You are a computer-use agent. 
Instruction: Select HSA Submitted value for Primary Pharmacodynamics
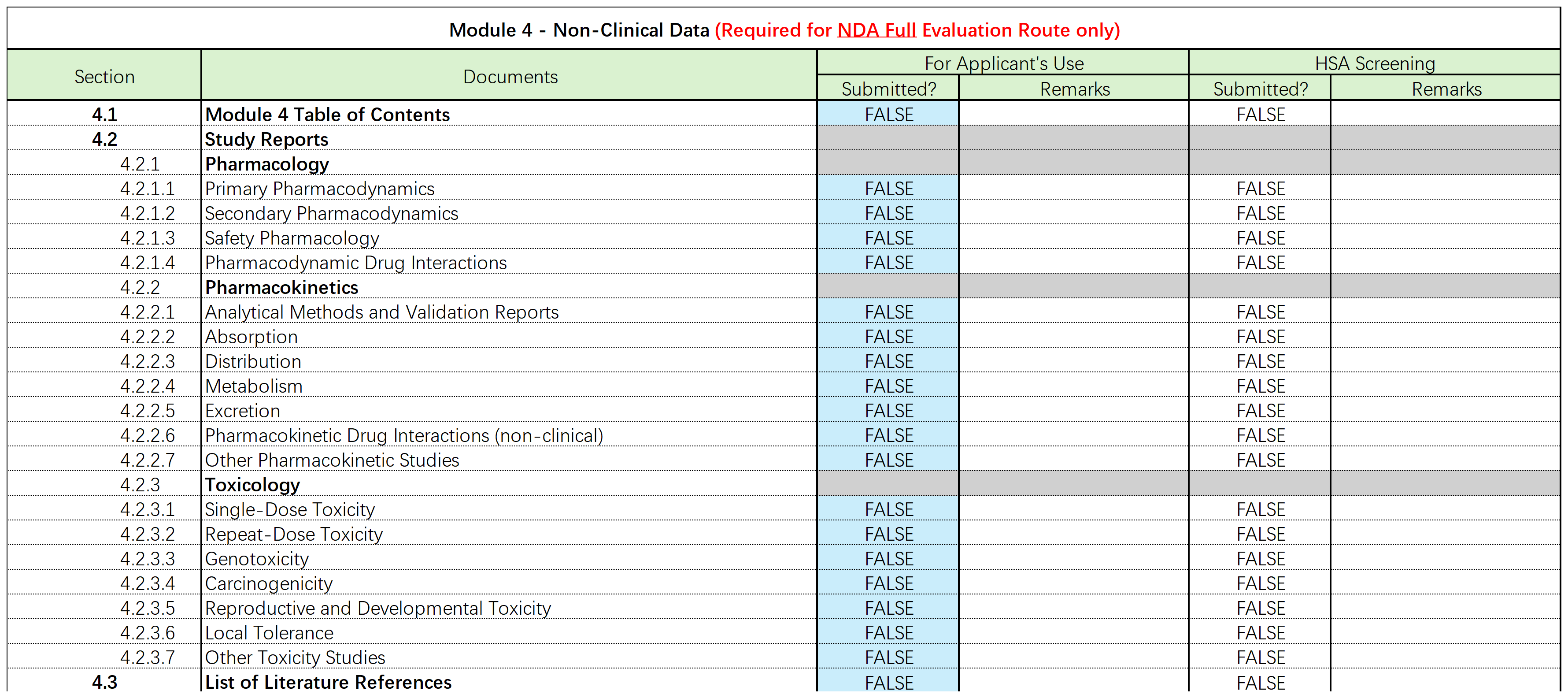[1259, 189]
